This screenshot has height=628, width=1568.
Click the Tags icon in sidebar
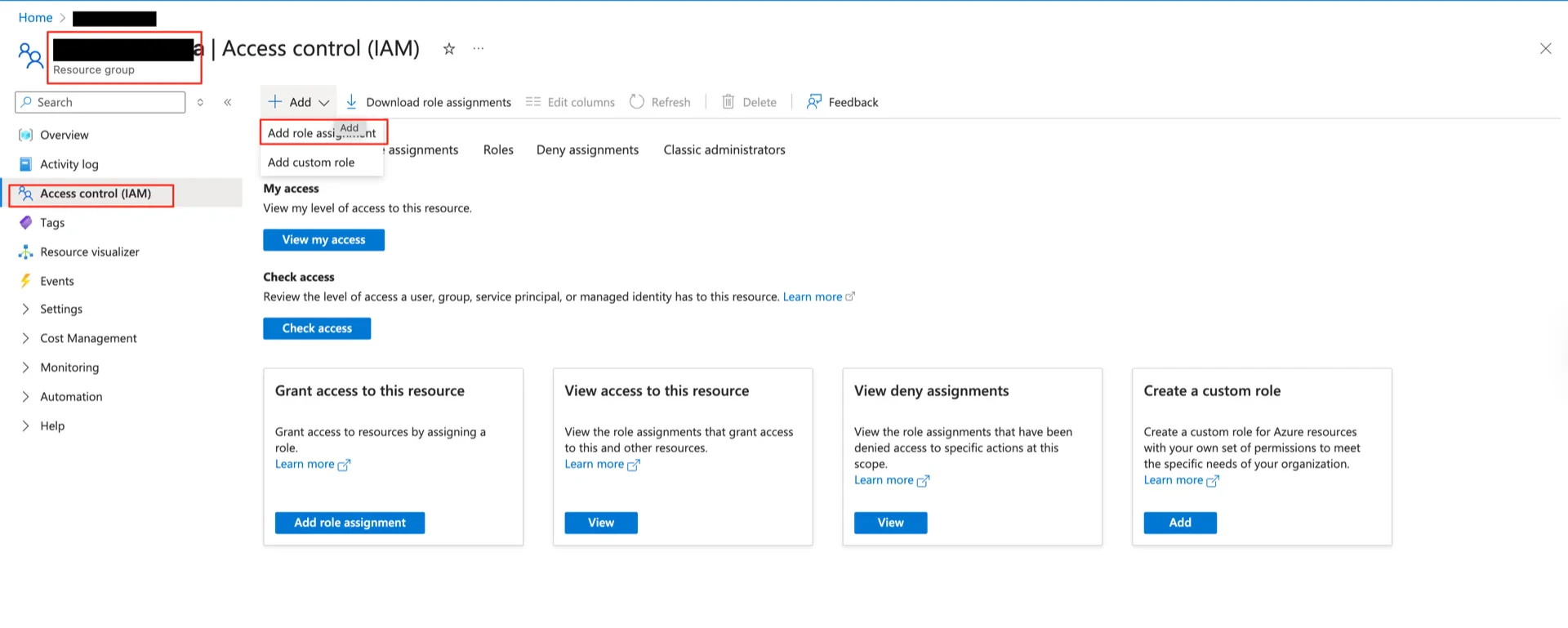pyautogui.click(x=26, y=222)
